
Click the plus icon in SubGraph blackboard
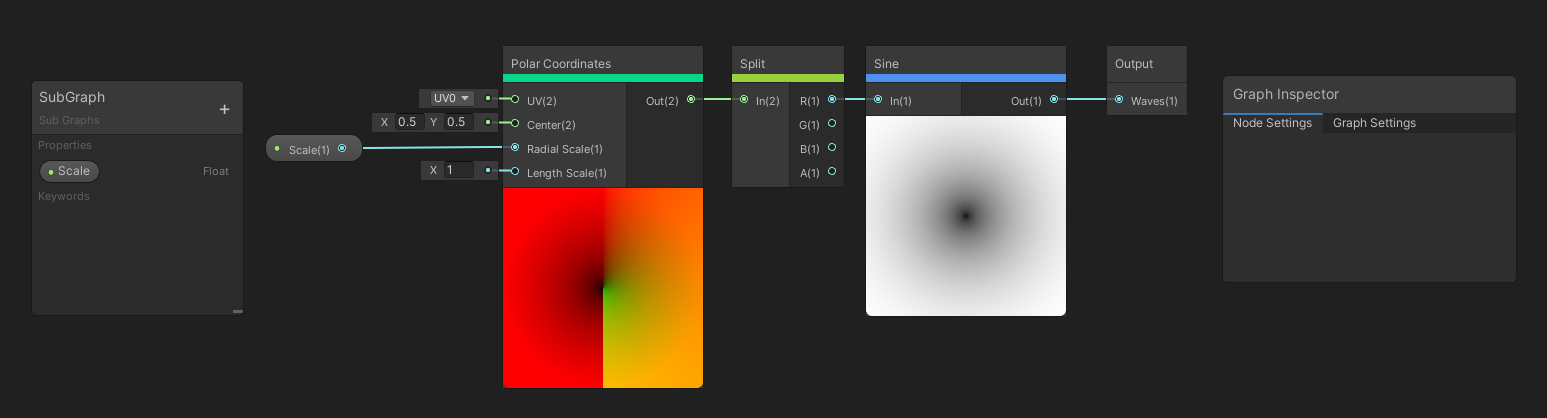tap(224, 110)
